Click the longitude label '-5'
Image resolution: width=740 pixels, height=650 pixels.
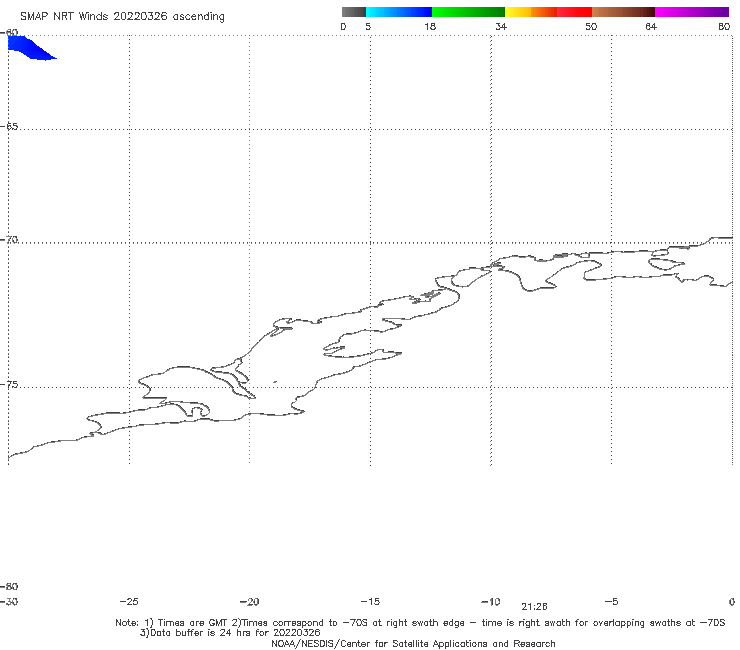click(x=611, y=601)
